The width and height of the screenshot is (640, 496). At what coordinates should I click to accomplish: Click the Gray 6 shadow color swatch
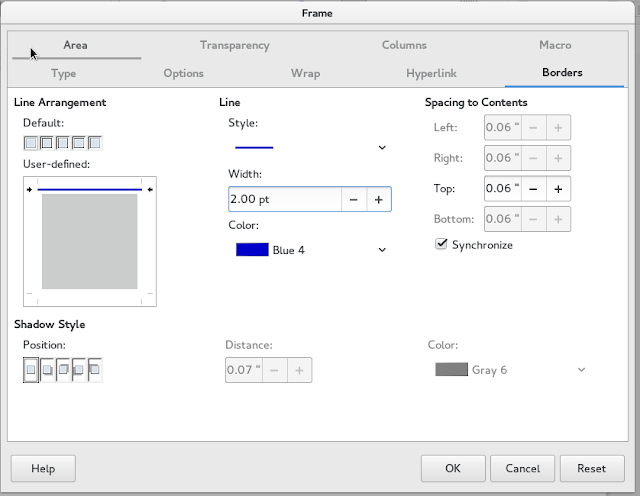[451, 369]
